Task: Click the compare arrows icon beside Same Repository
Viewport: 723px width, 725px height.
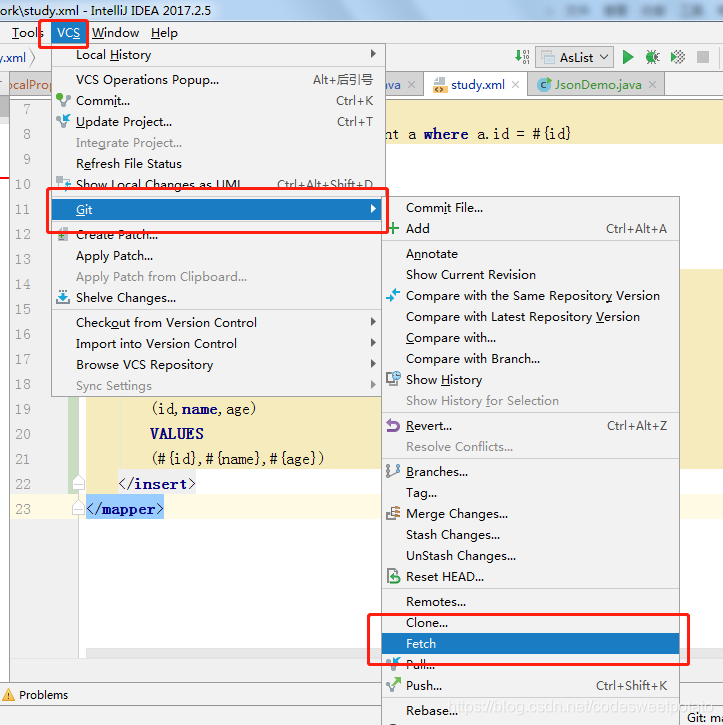Action: [393, 295]
